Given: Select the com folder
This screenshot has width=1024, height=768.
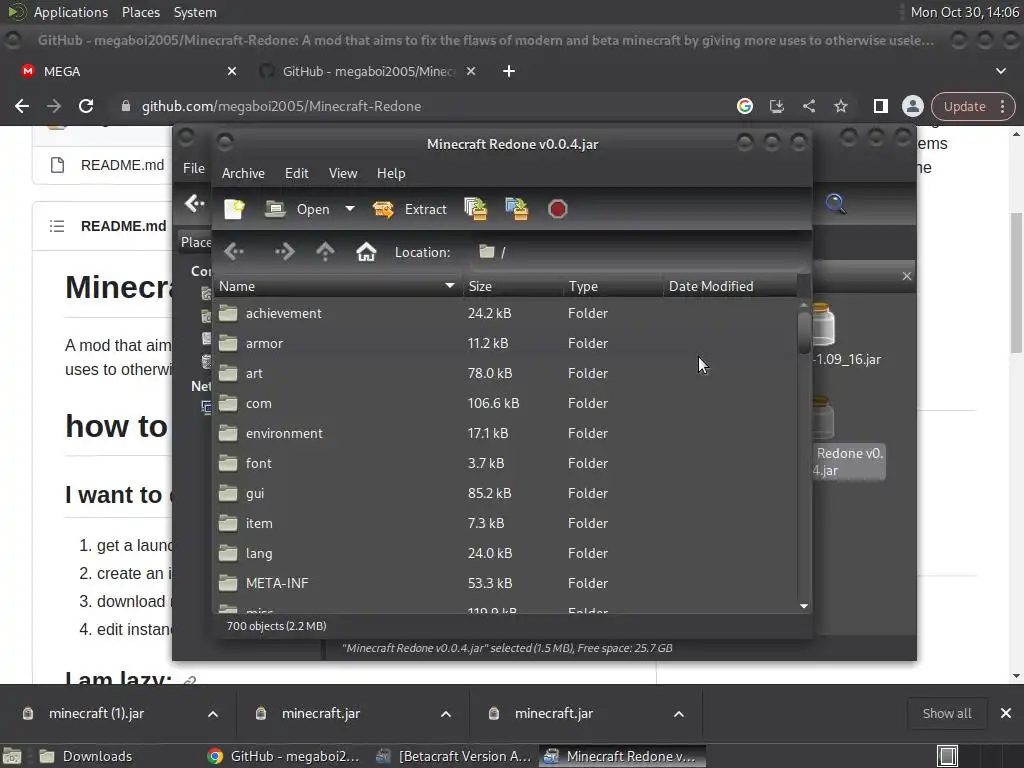Looking at the screenshot, I should (505, 404).
